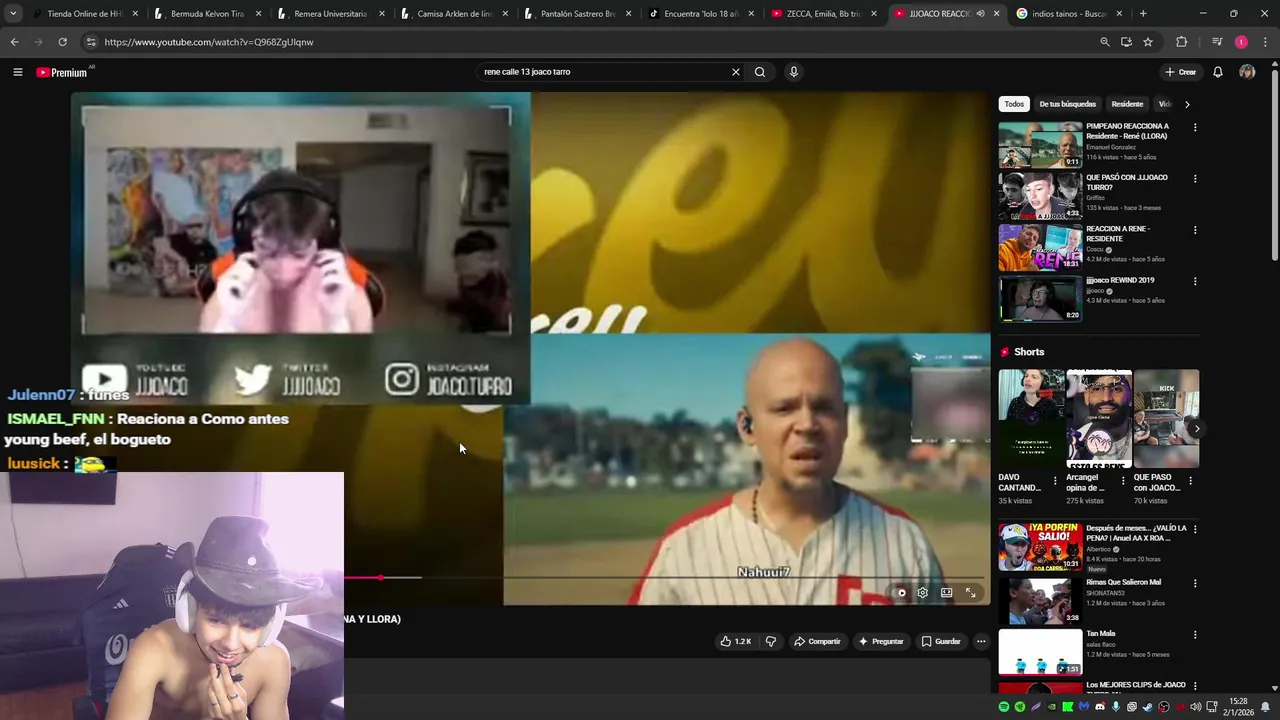This screenshot has width=1280, height=720.
Task: Open PIMPEANO REACCIONA A Residente thumbnail
Action: click(x=1040, y=145)
